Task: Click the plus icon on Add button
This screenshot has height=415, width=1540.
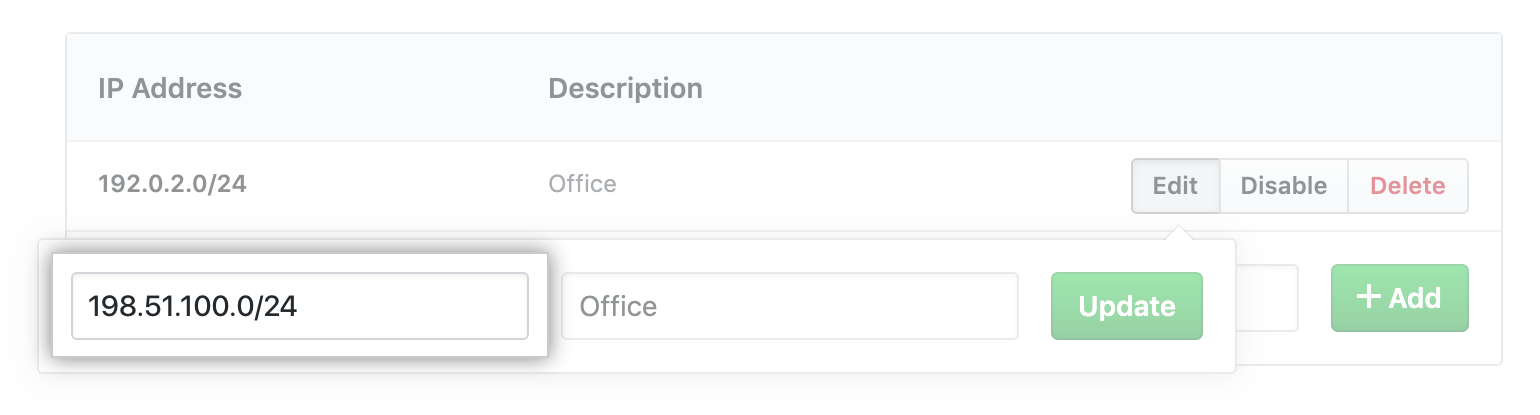Action: [x=1367, y=297]
